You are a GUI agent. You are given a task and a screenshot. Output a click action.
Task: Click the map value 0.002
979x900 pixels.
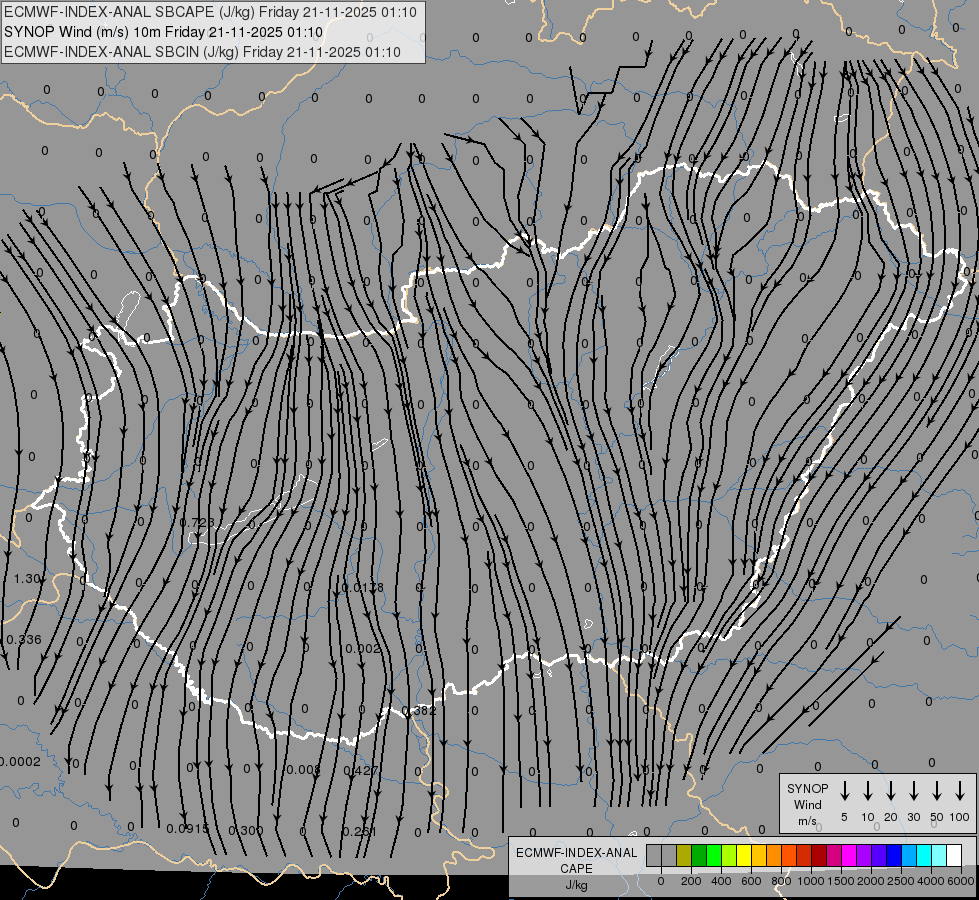coord(363,648)
